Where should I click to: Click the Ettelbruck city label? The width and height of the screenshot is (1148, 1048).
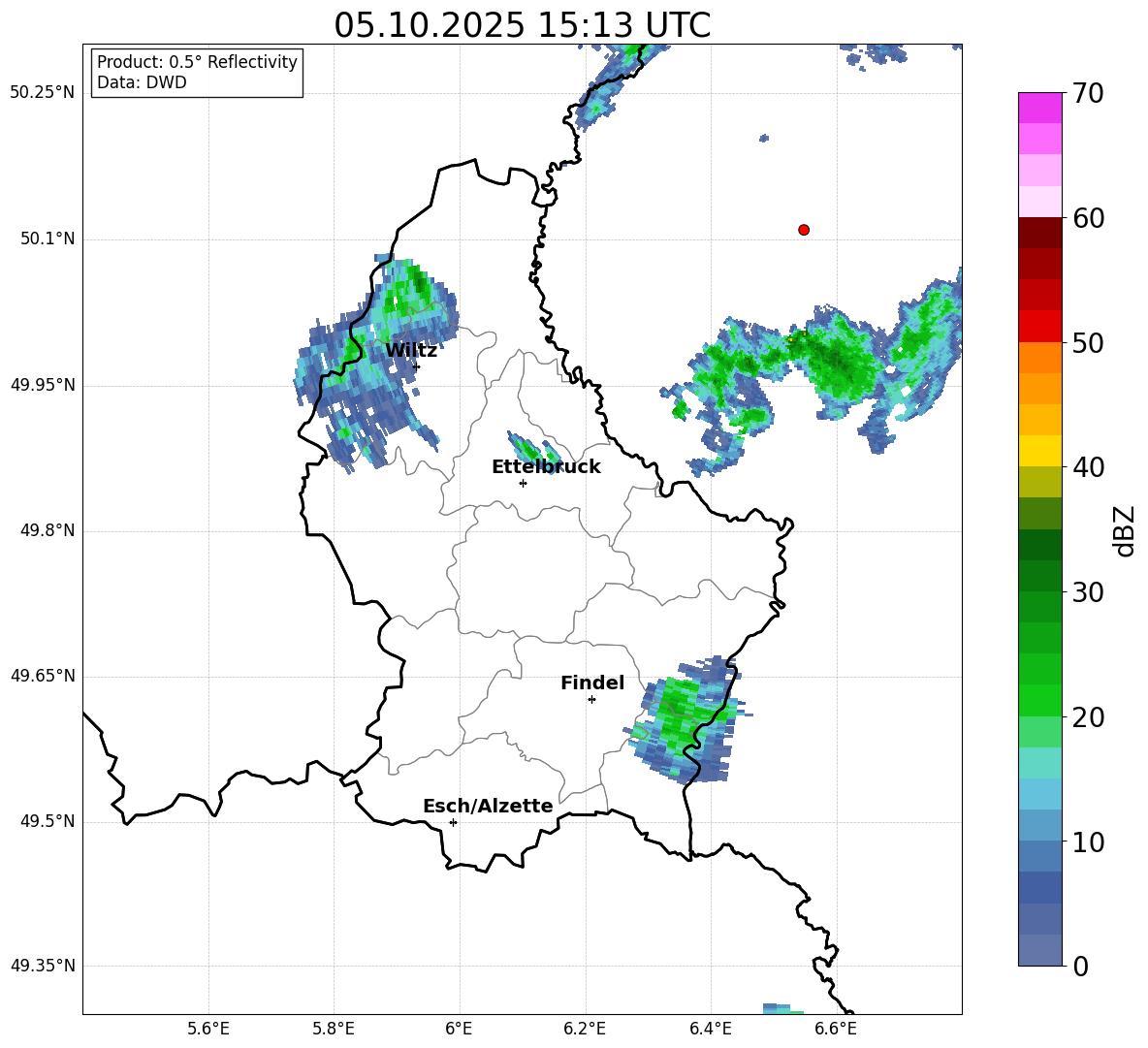(x=546, y=467)
